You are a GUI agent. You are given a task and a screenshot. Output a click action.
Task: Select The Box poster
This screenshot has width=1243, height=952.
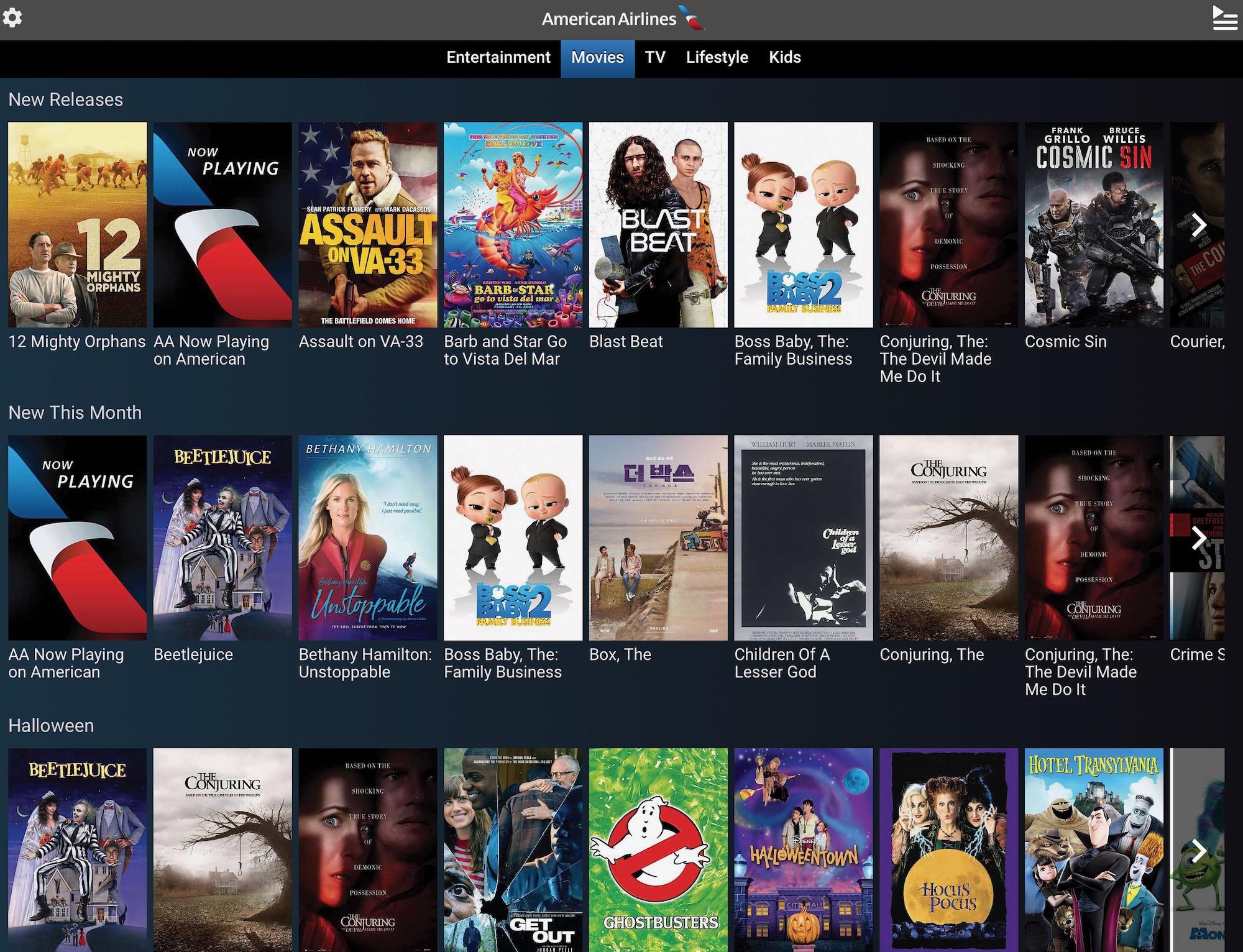[x=658, y=538]
